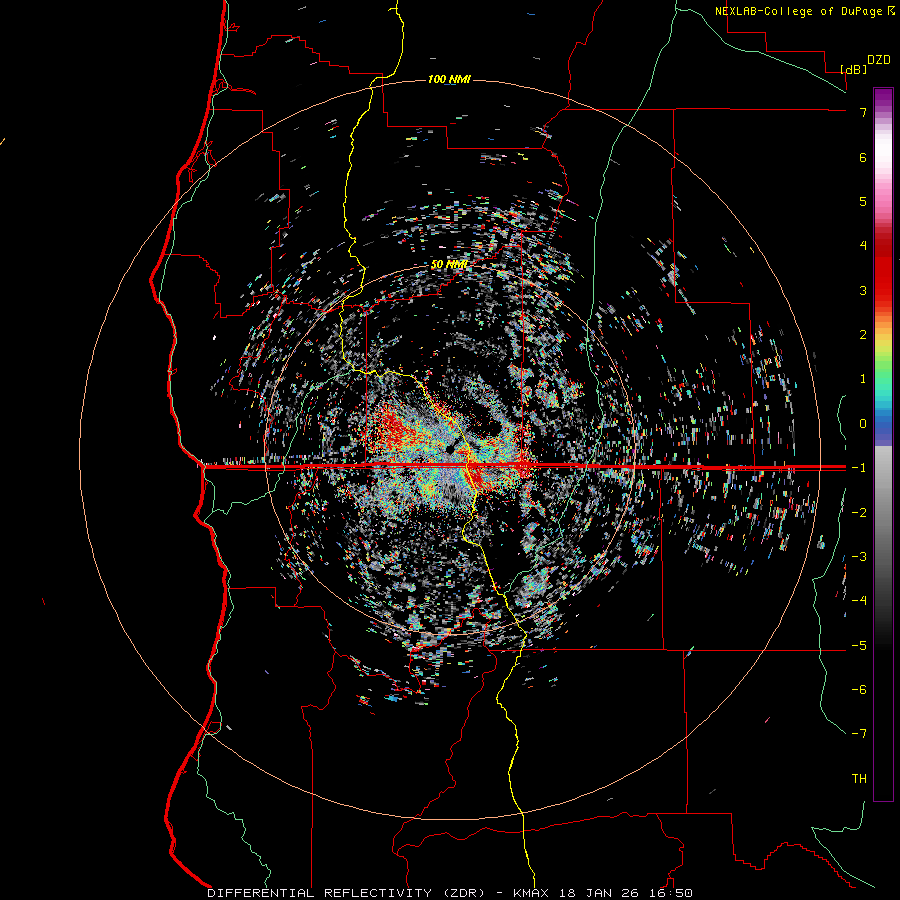This screenshot has width=900, height=900.
Task: Click the DZD product label
Action: [x=879, y=60]
